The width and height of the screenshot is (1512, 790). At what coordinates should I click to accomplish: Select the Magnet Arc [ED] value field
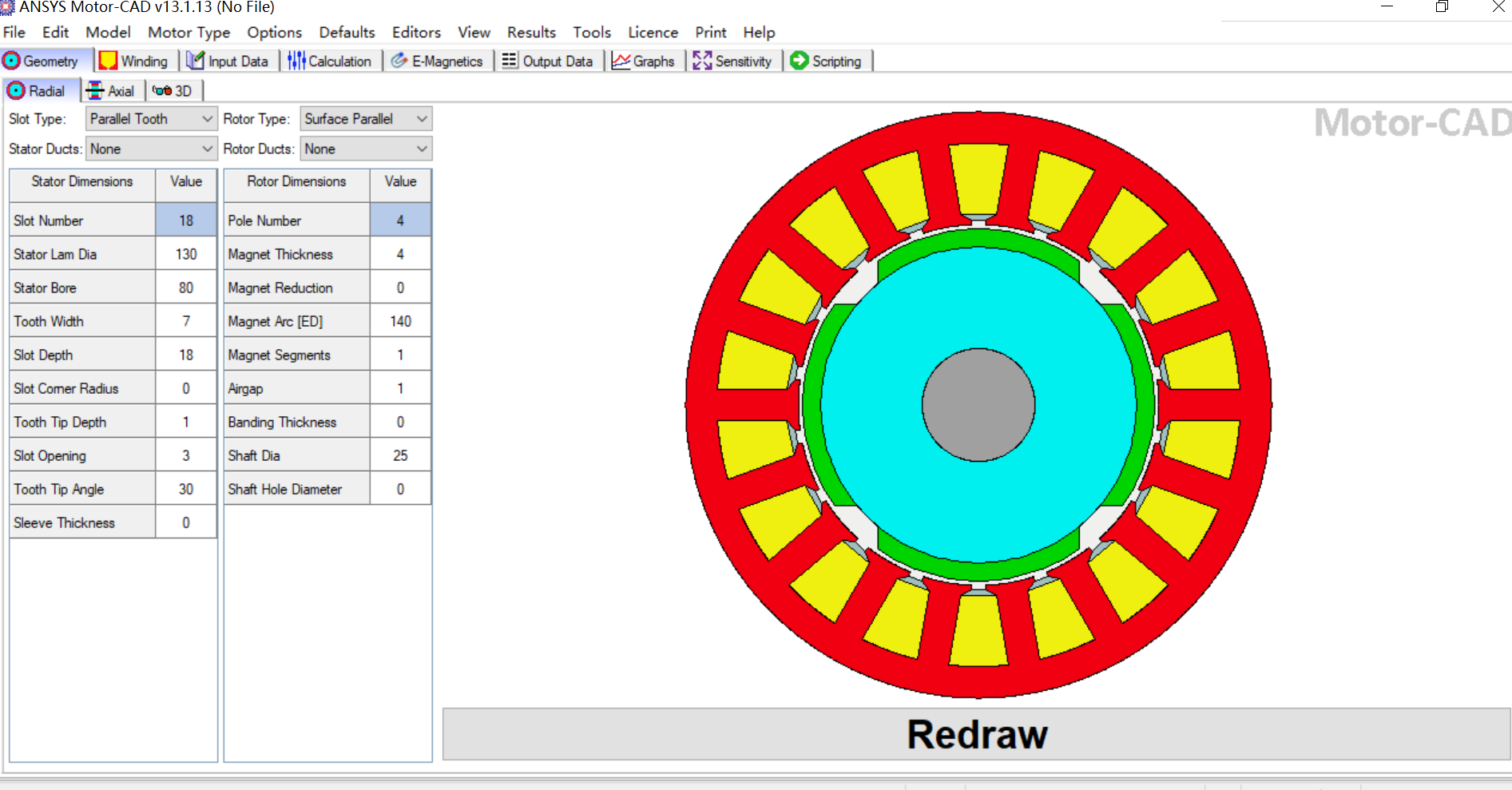tap(400, 321)
